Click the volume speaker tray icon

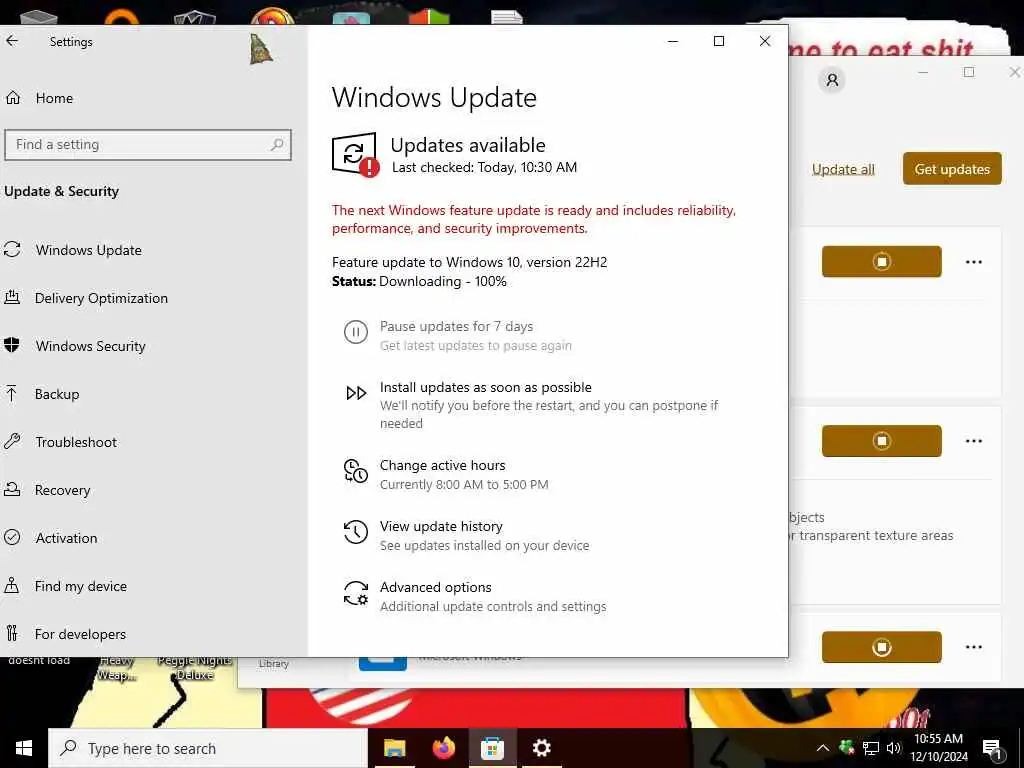coord(894,748)
